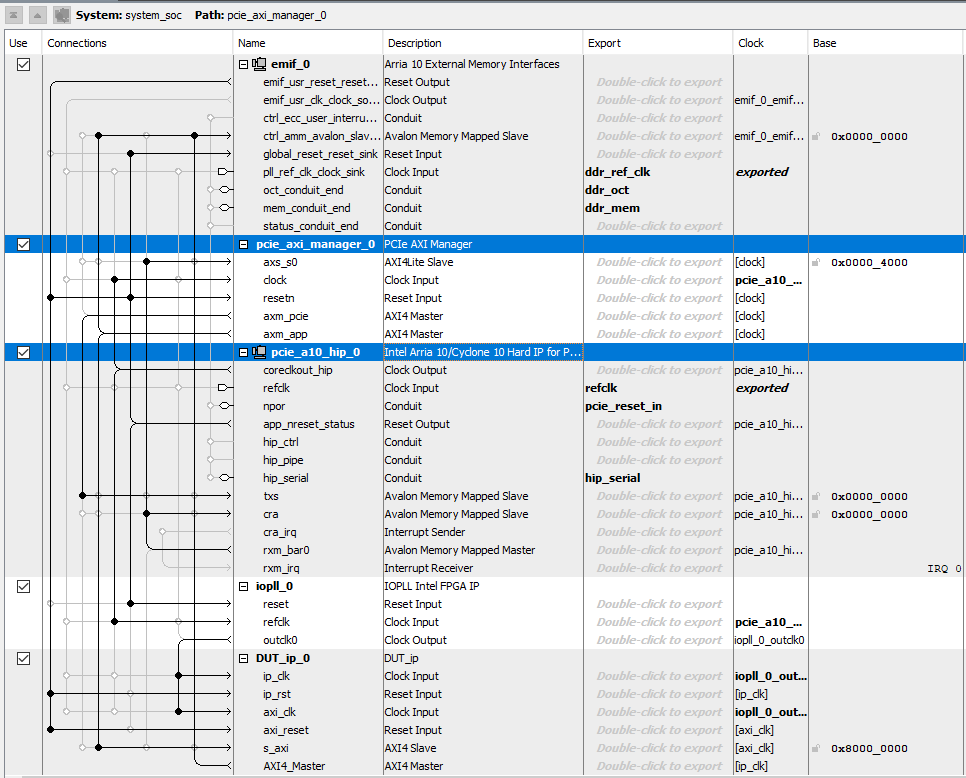Image resolution: width=966 pixels, height=778 pixels.
Task: Toggle the base address lock for s_axi
Action: pyautogui.click(x=816, y=748)
